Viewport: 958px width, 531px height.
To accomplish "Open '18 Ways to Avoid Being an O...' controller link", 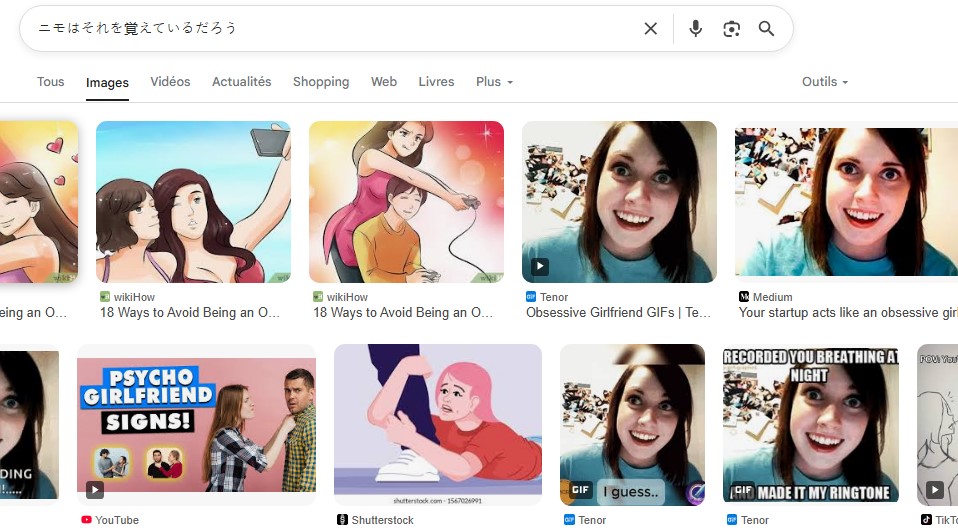I will click(x=403, y=313).
